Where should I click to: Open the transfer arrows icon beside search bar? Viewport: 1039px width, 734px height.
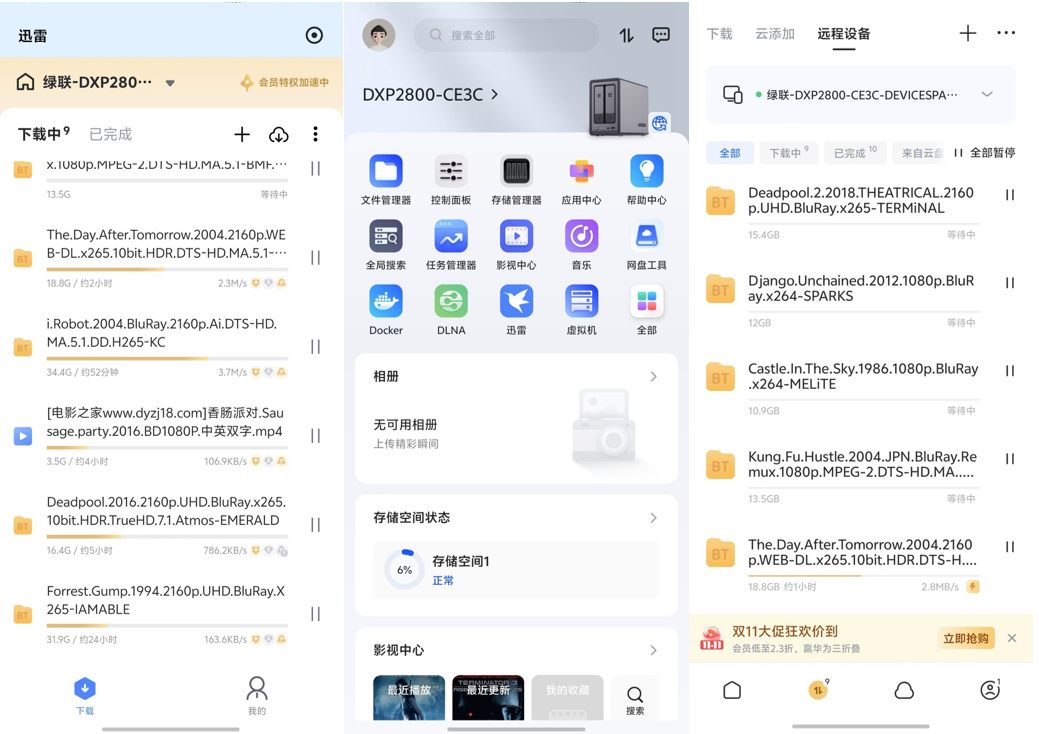pyautogui.click(x=626, y=35)
